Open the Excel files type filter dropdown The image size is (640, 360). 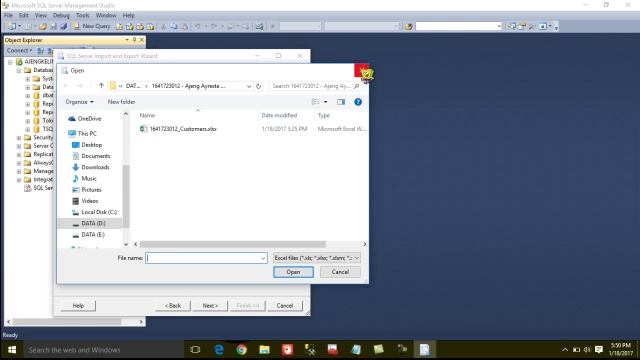coord(317,258)
